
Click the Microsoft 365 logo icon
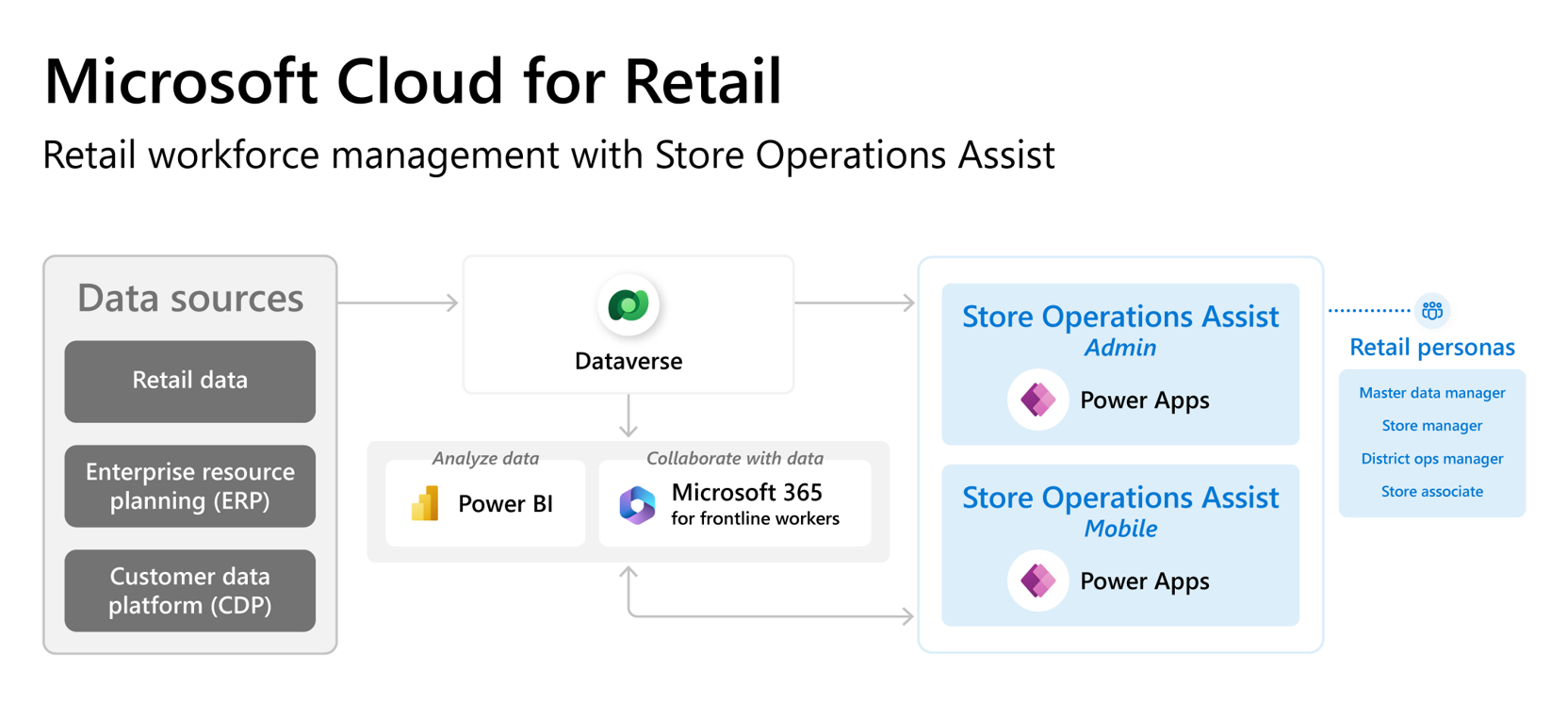coord(638,505)
